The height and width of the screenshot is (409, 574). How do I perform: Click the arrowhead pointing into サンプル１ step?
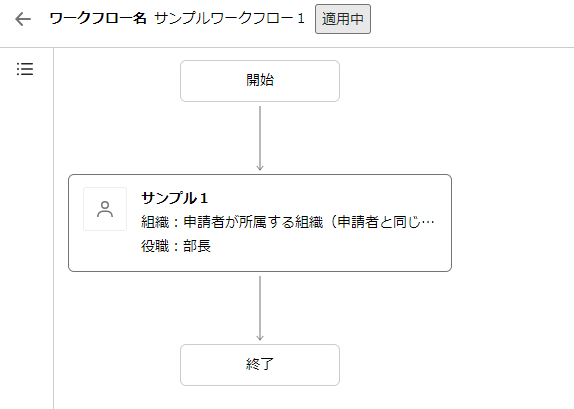click(260, 168)
